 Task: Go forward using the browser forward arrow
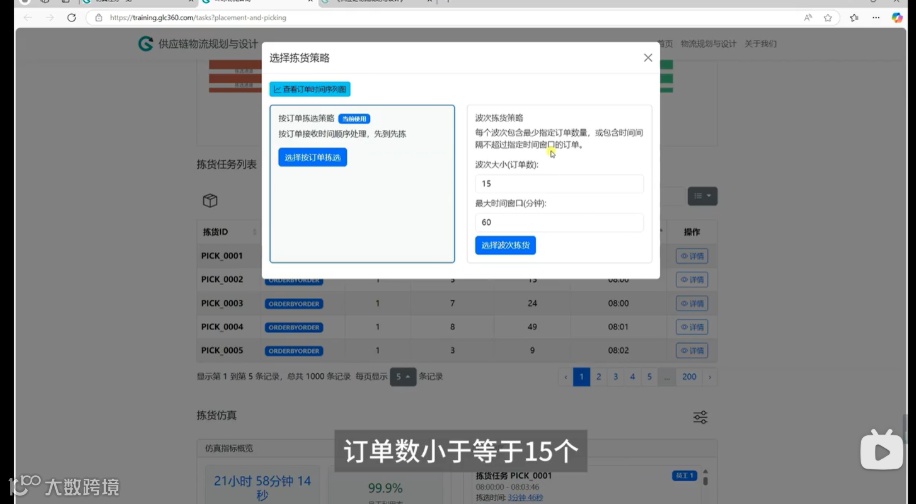50,18
